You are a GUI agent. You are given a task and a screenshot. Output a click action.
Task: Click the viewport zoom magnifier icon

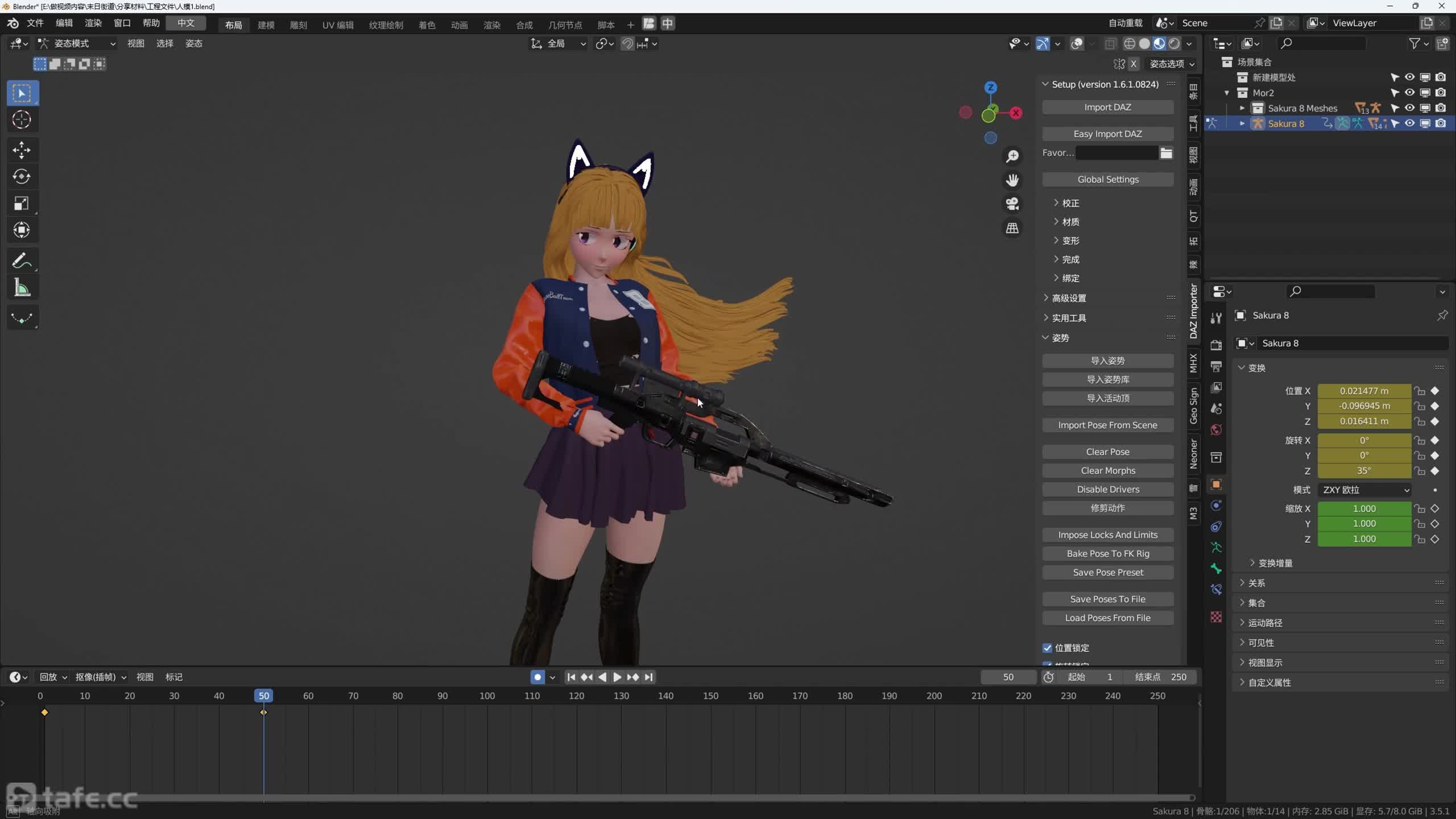1012,156
